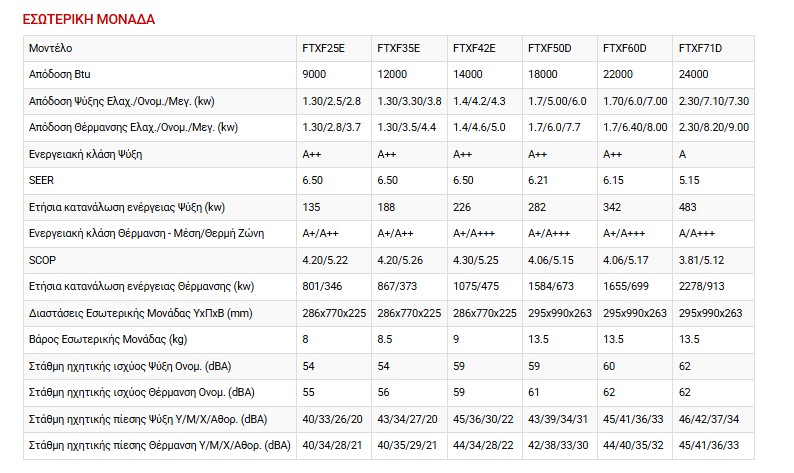Click the indoor unit weight value 8.5

point(384,339)
